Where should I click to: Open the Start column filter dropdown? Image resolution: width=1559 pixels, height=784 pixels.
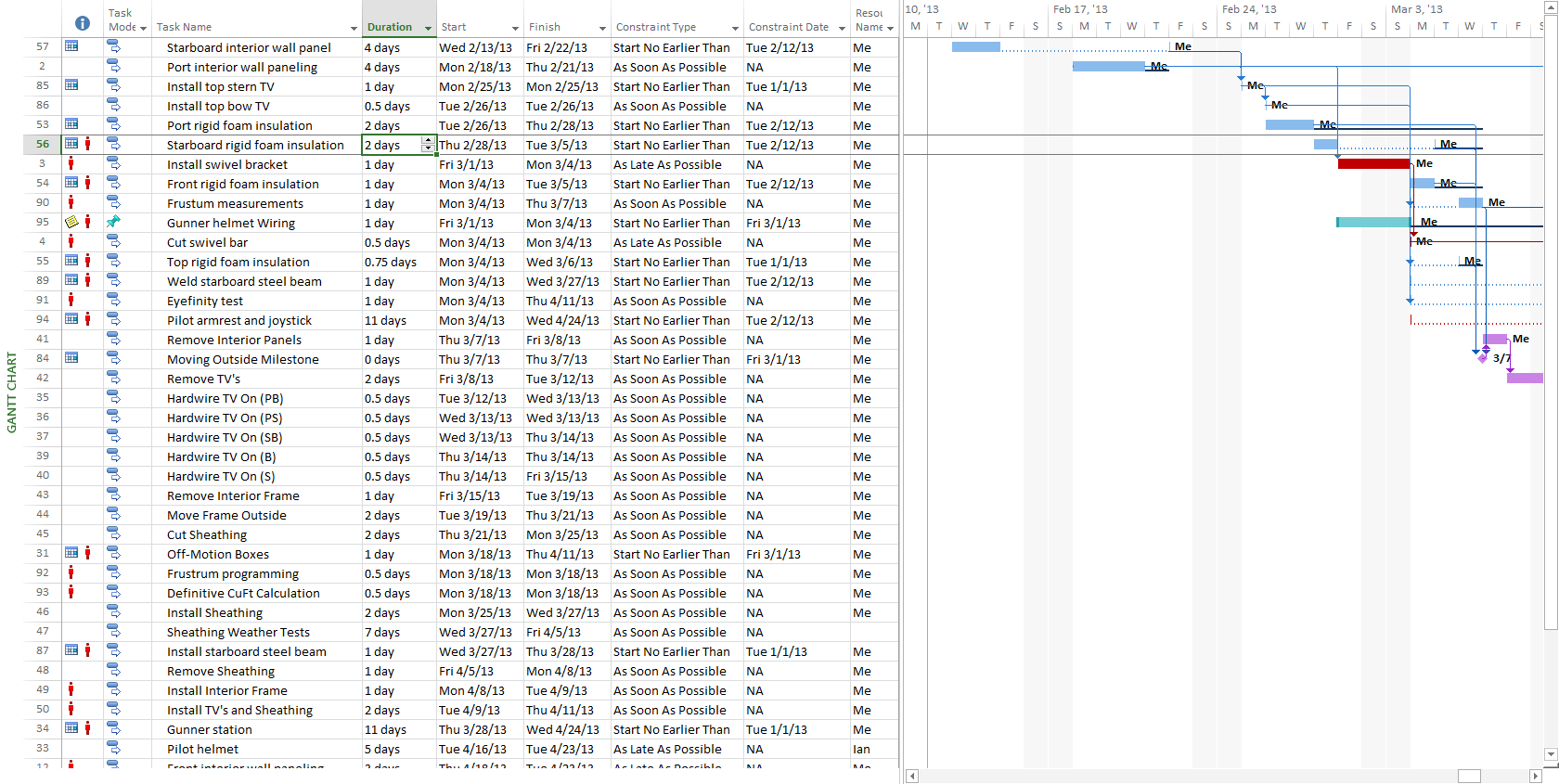click(x=515, y=28)
